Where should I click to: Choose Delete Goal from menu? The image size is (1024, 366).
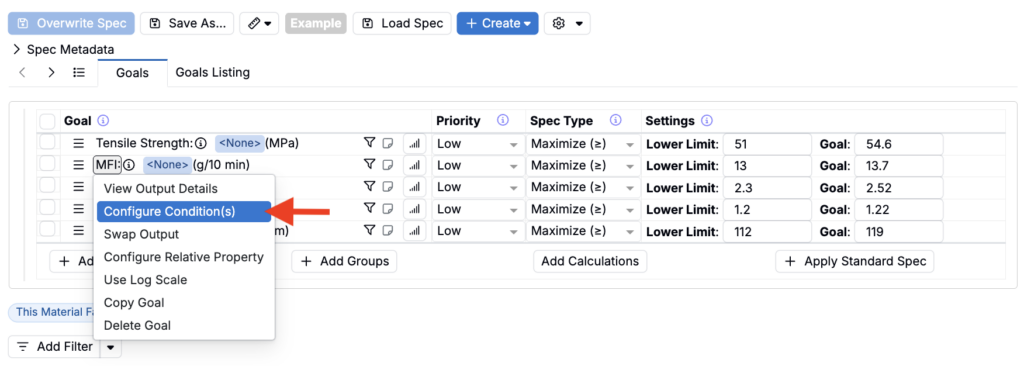click(184, 325)
